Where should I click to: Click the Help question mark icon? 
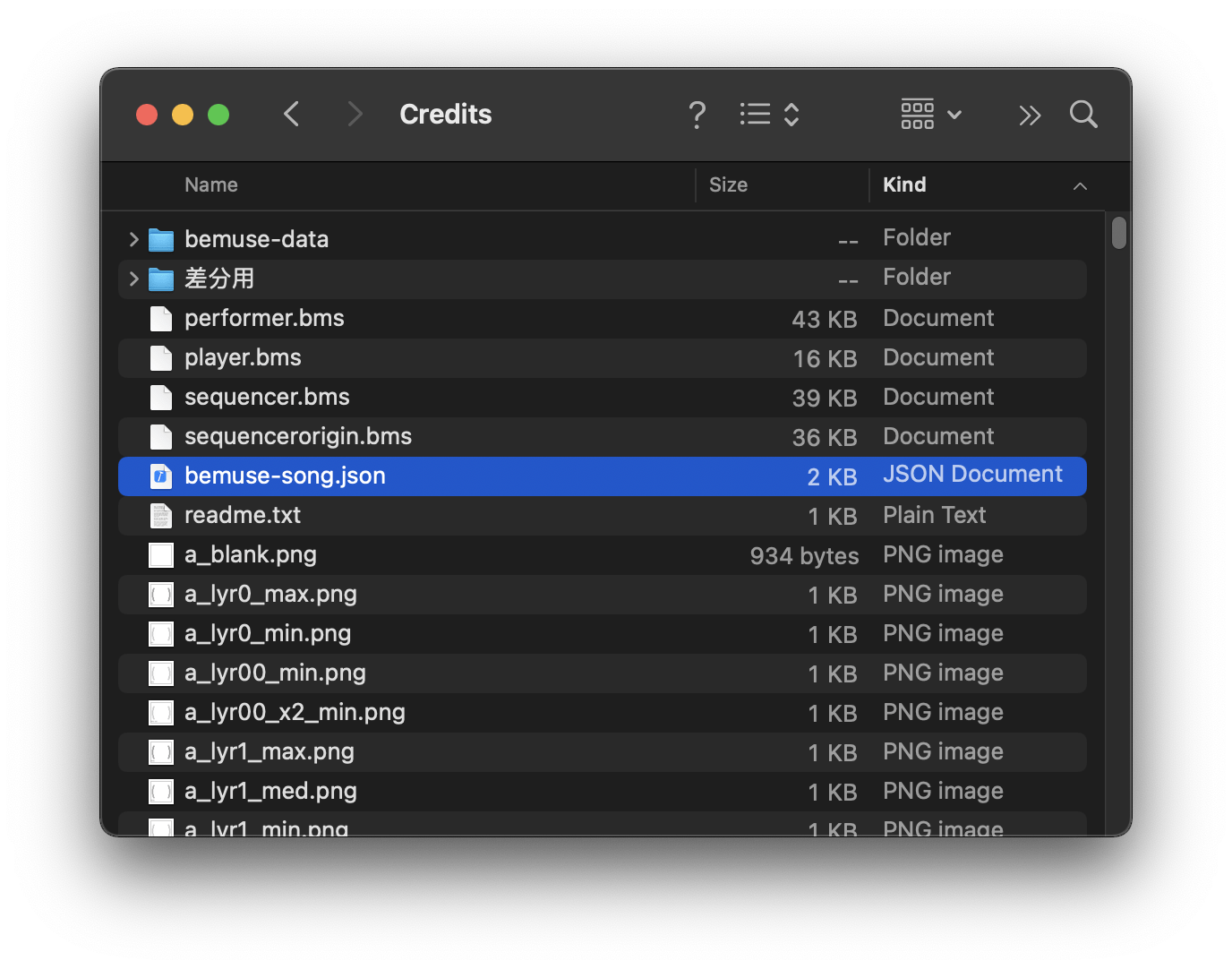[x=697, y=115]
